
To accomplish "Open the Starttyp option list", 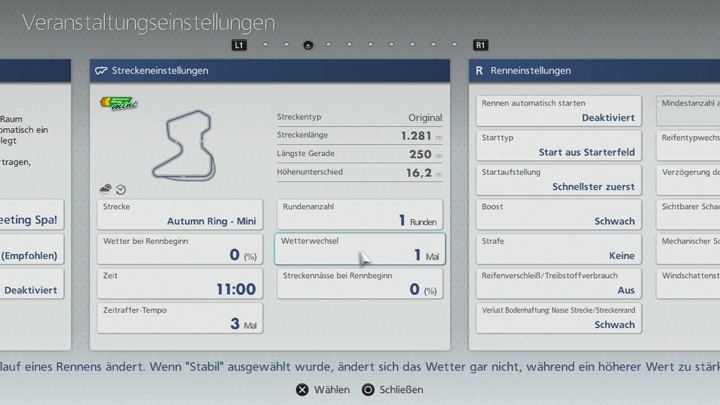I will pyautogui.click(x=558, y=146).
